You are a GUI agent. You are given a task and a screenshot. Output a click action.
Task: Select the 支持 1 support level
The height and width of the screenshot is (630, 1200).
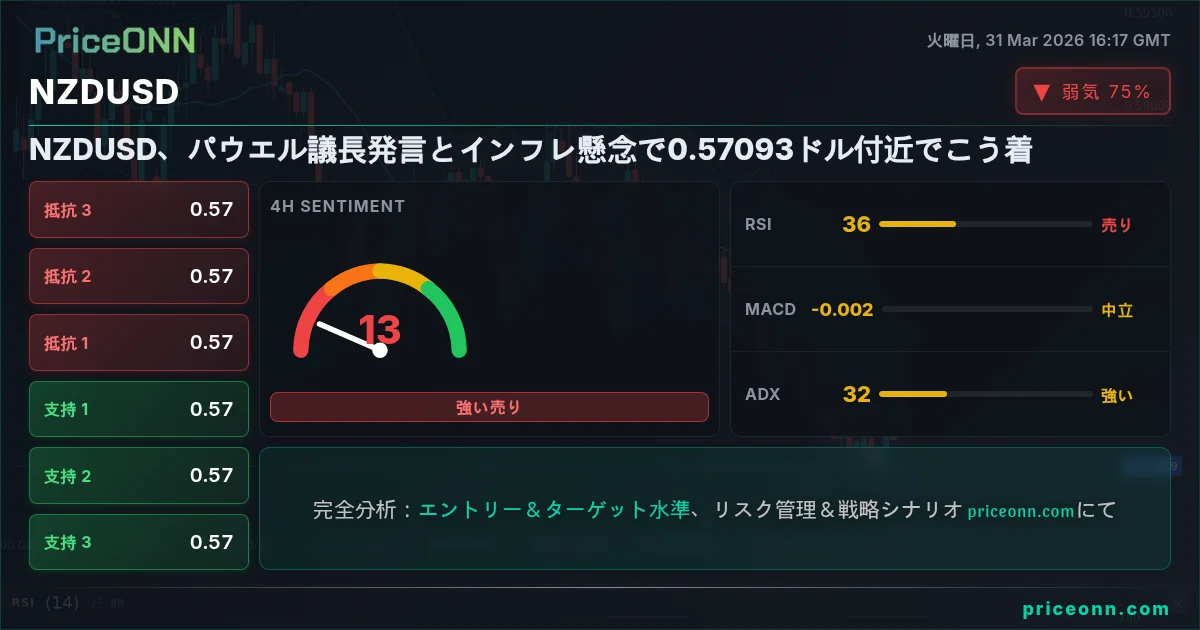click(139, 409)
